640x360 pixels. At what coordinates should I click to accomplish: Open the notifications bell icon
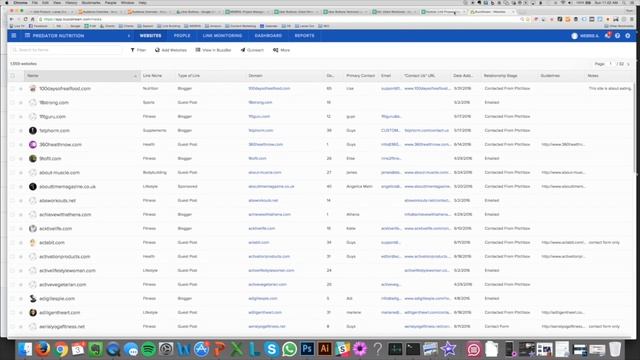(608, 36)
